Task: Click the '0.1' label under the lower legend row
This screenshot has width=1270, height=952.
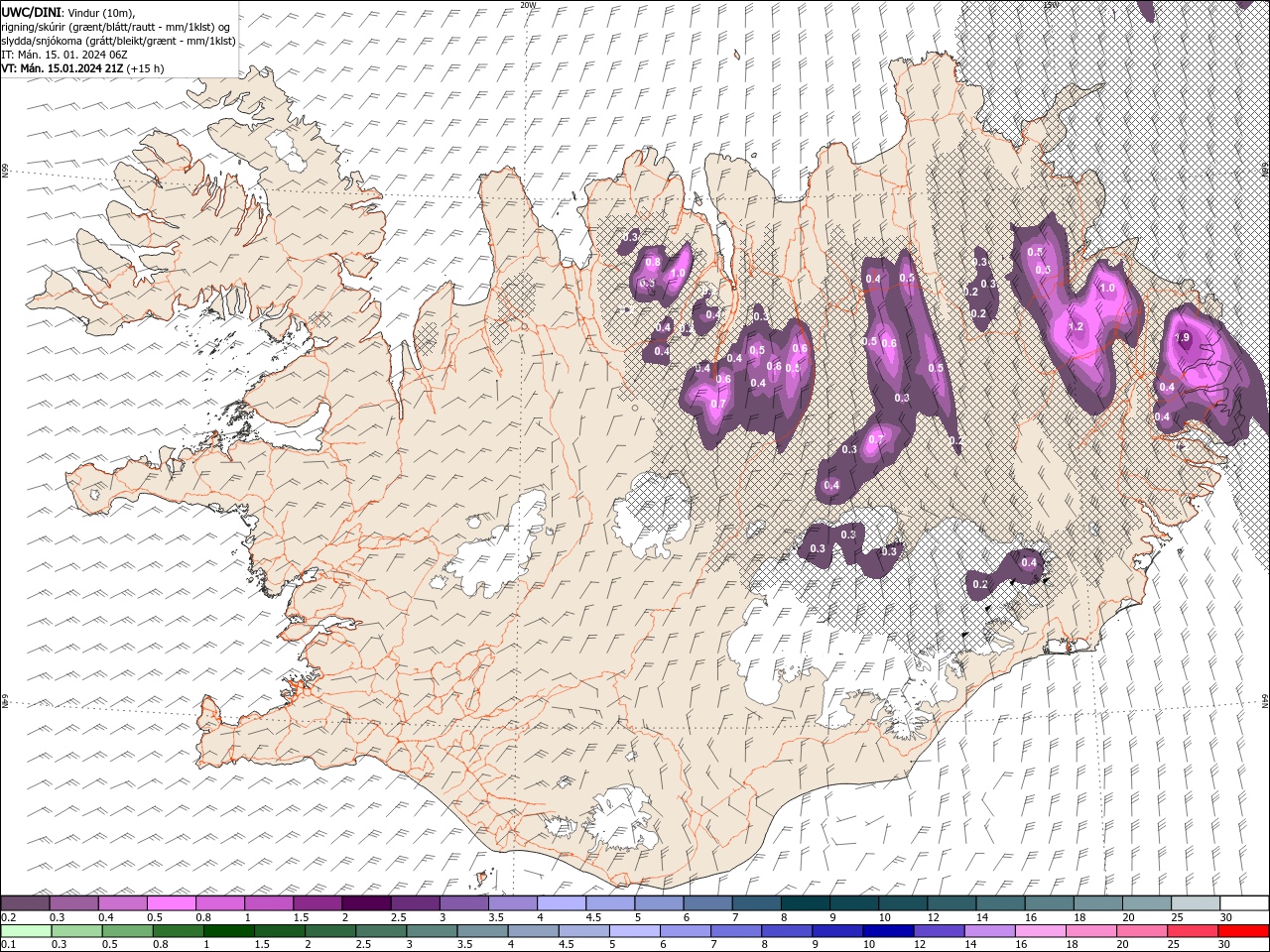Action: 8,945
